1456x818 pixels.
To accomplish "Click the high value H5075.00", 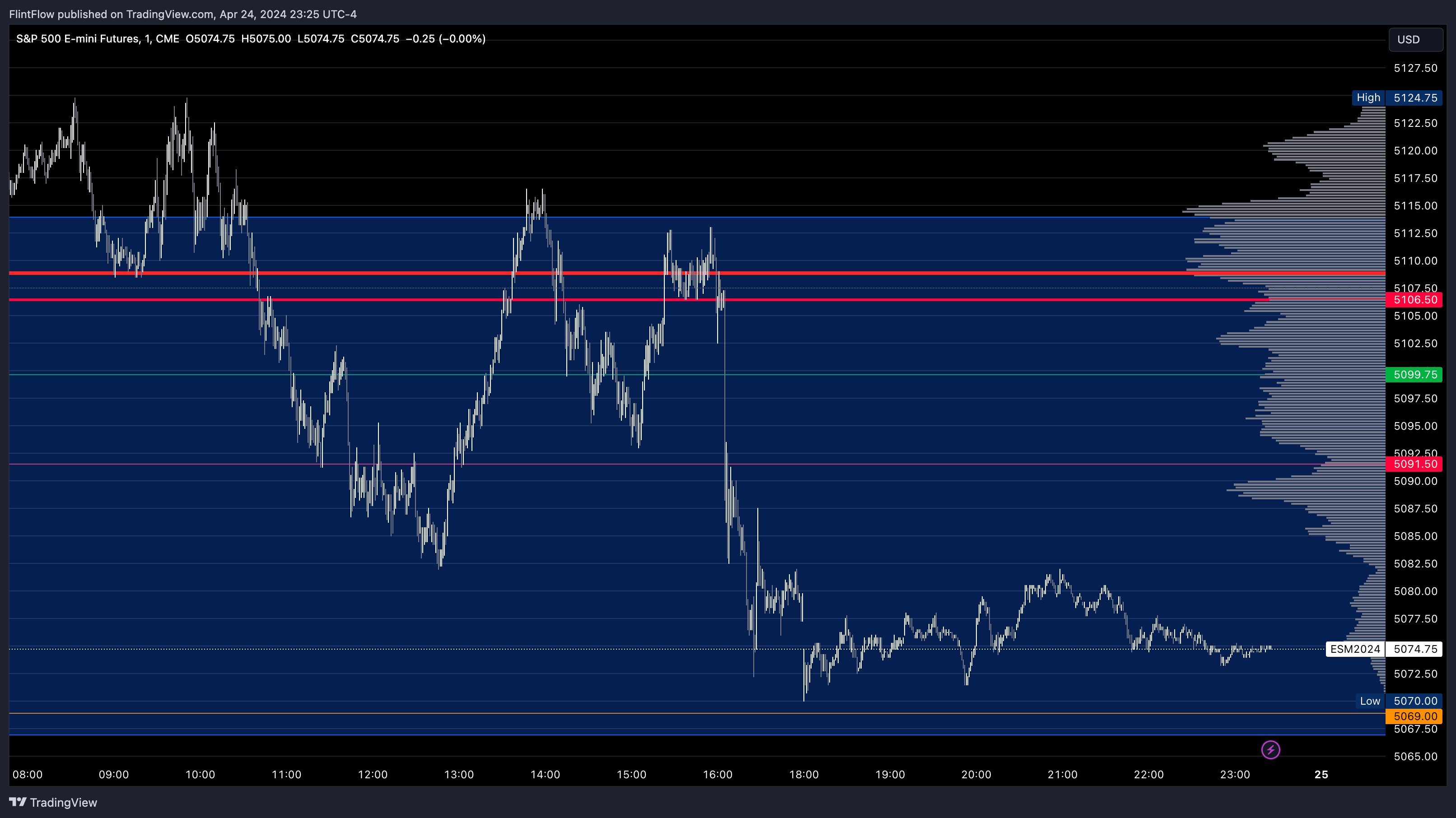I will (266, 38).
